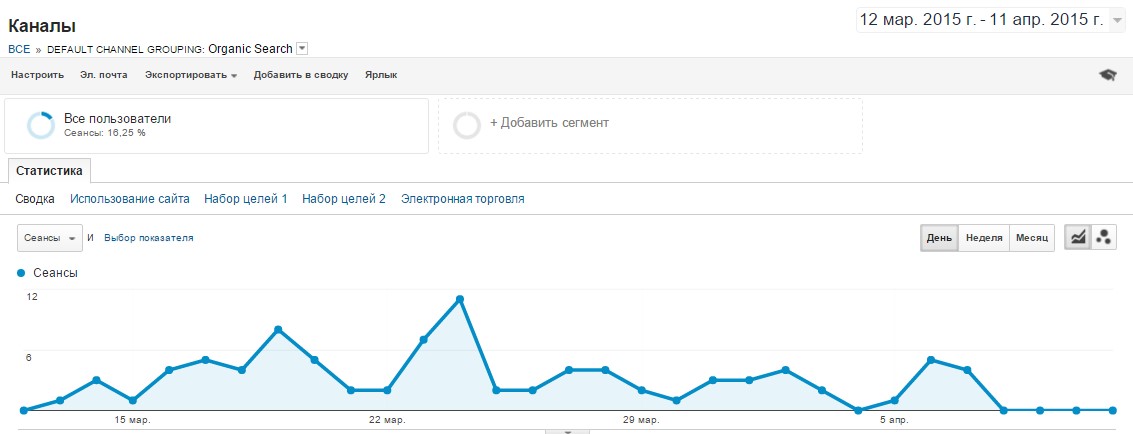The height and width of the screenshot is (434, 1133).
Task: Click Выбор показателя link
Action: tap(148, 238)
